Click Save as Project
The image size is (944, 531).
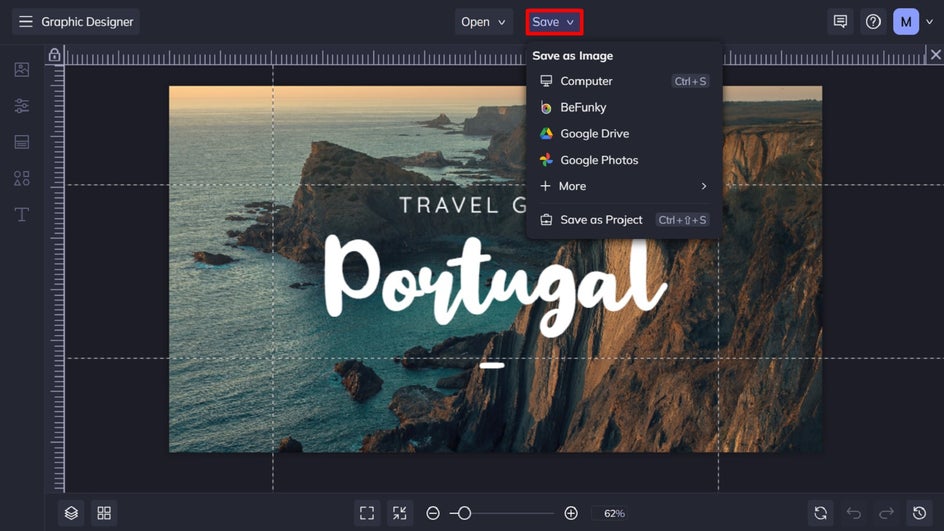601,220
